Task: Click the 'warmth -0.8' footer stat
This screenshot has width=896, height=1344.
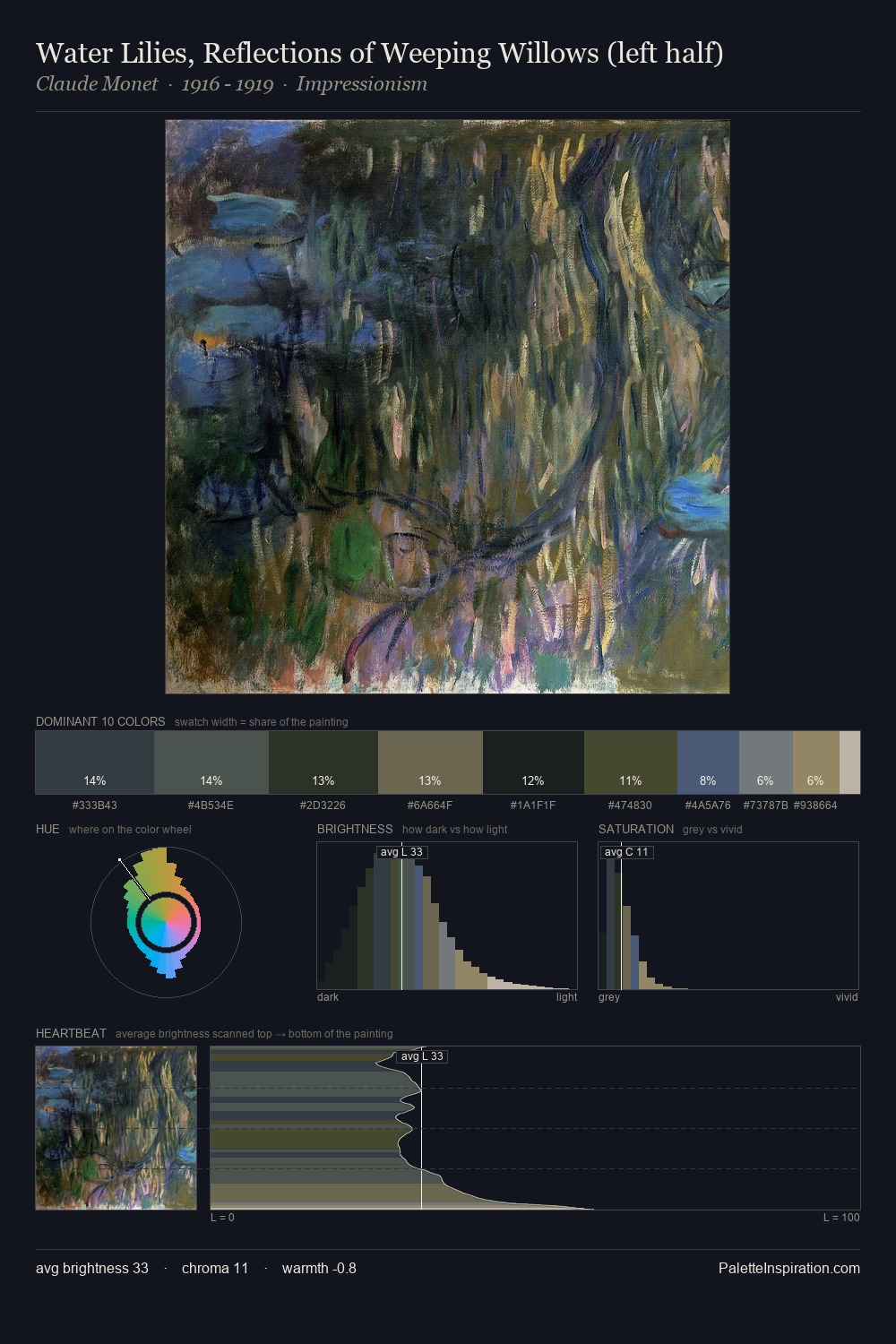Action: tap(319, 1268)
